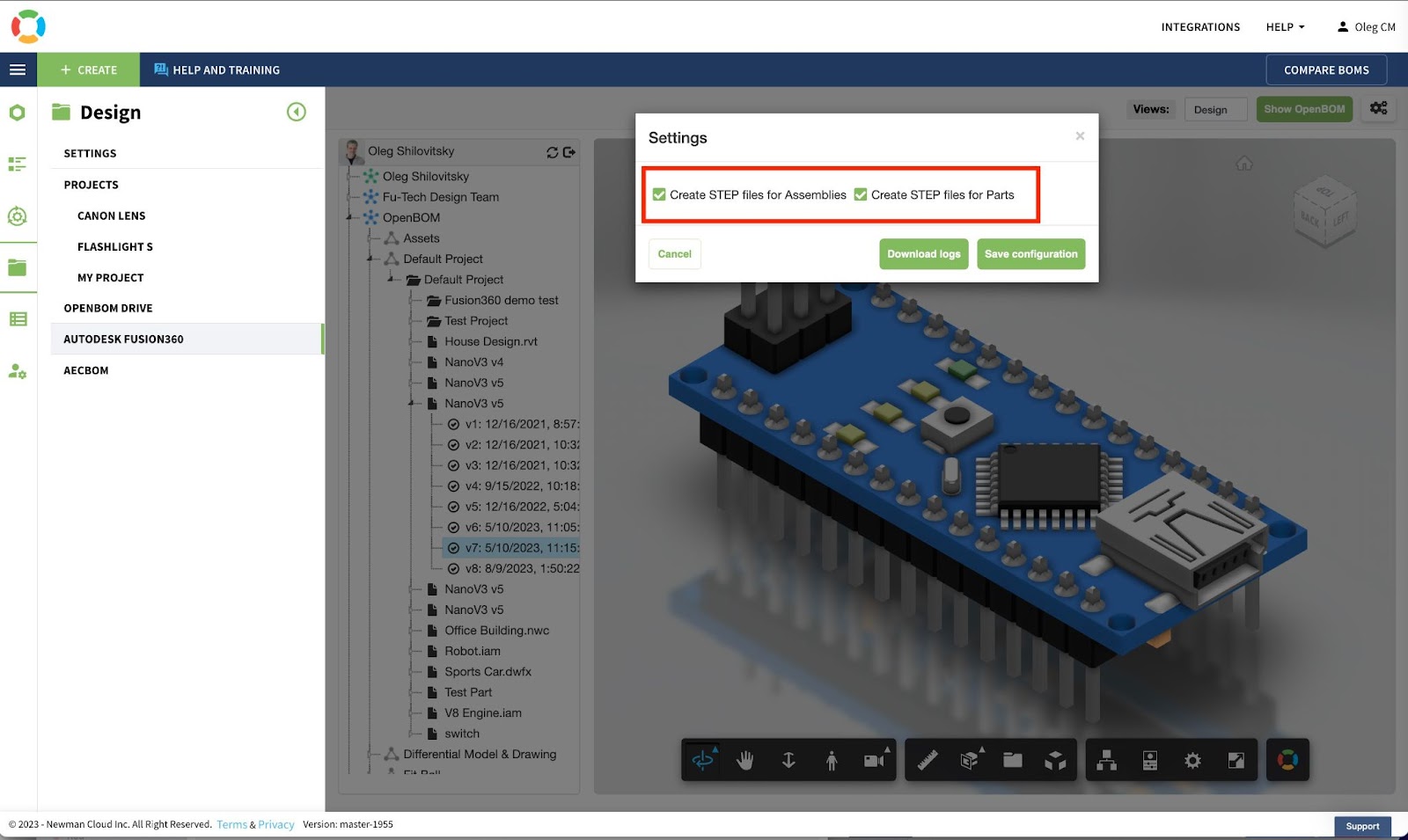Open the Flashlight S project
This screenshot has width=1408, height=840.
point(115,246)
